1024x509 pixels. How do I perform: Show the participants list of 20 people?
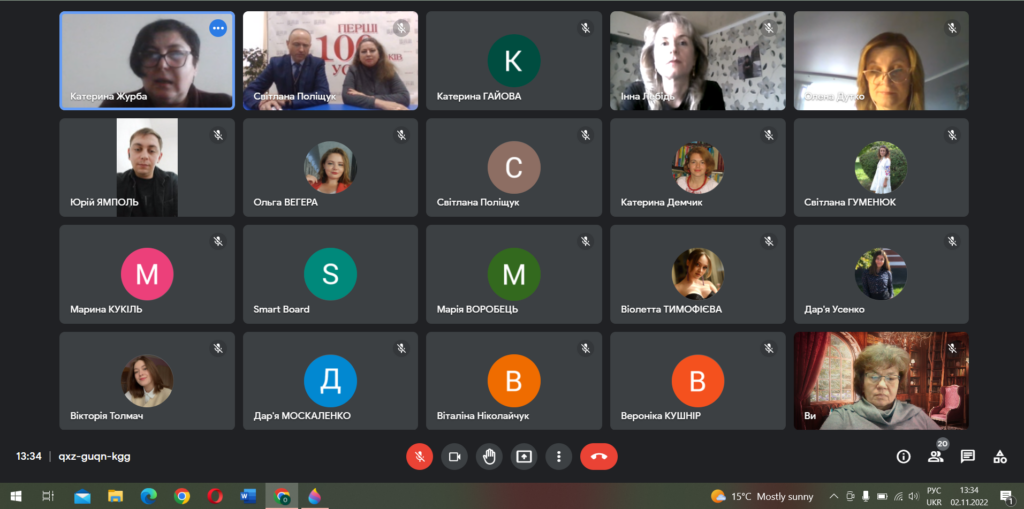pos(936,456)
